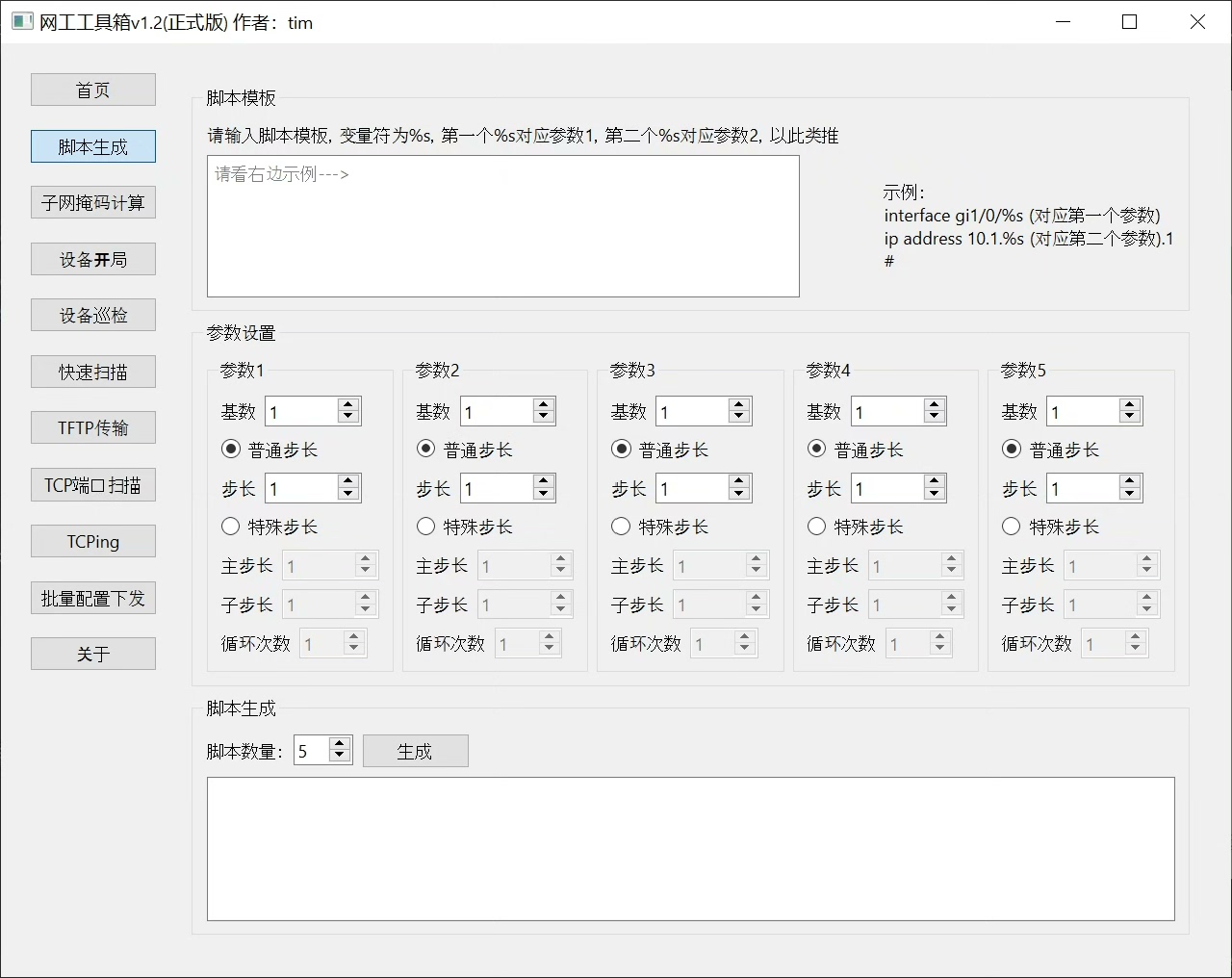The width and height of the screenshot is (1232, 978).
Task: Maximize the 网工工具箱 window
Action: coord(1130,22)
